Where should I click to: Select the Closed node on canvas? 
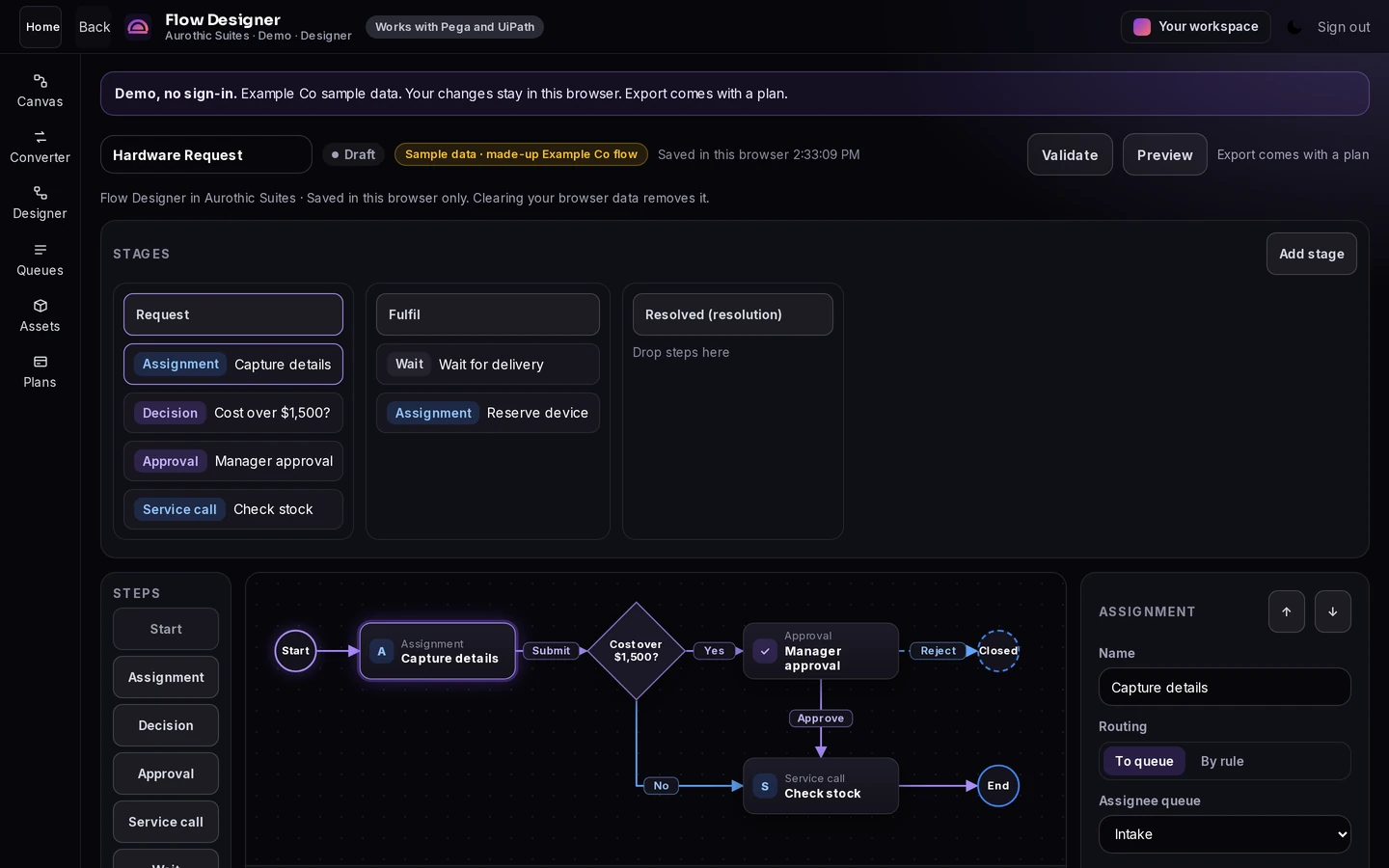(998, 651)
